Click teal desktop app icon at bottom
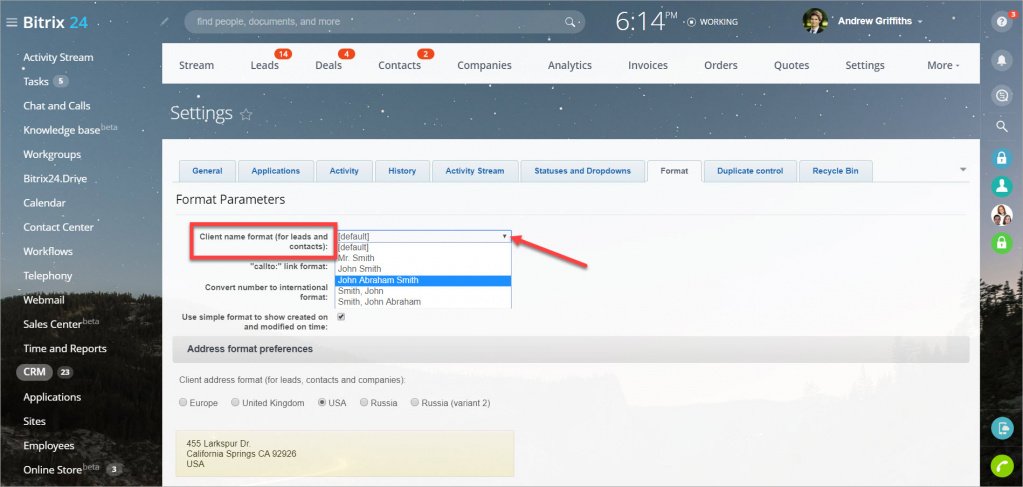 (x=1001, y=428)
